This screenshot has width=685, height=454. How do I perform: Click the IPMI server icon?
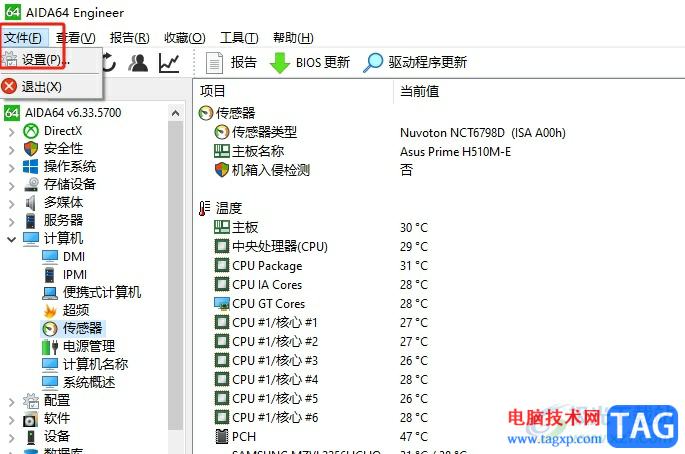tap(50, 274)
